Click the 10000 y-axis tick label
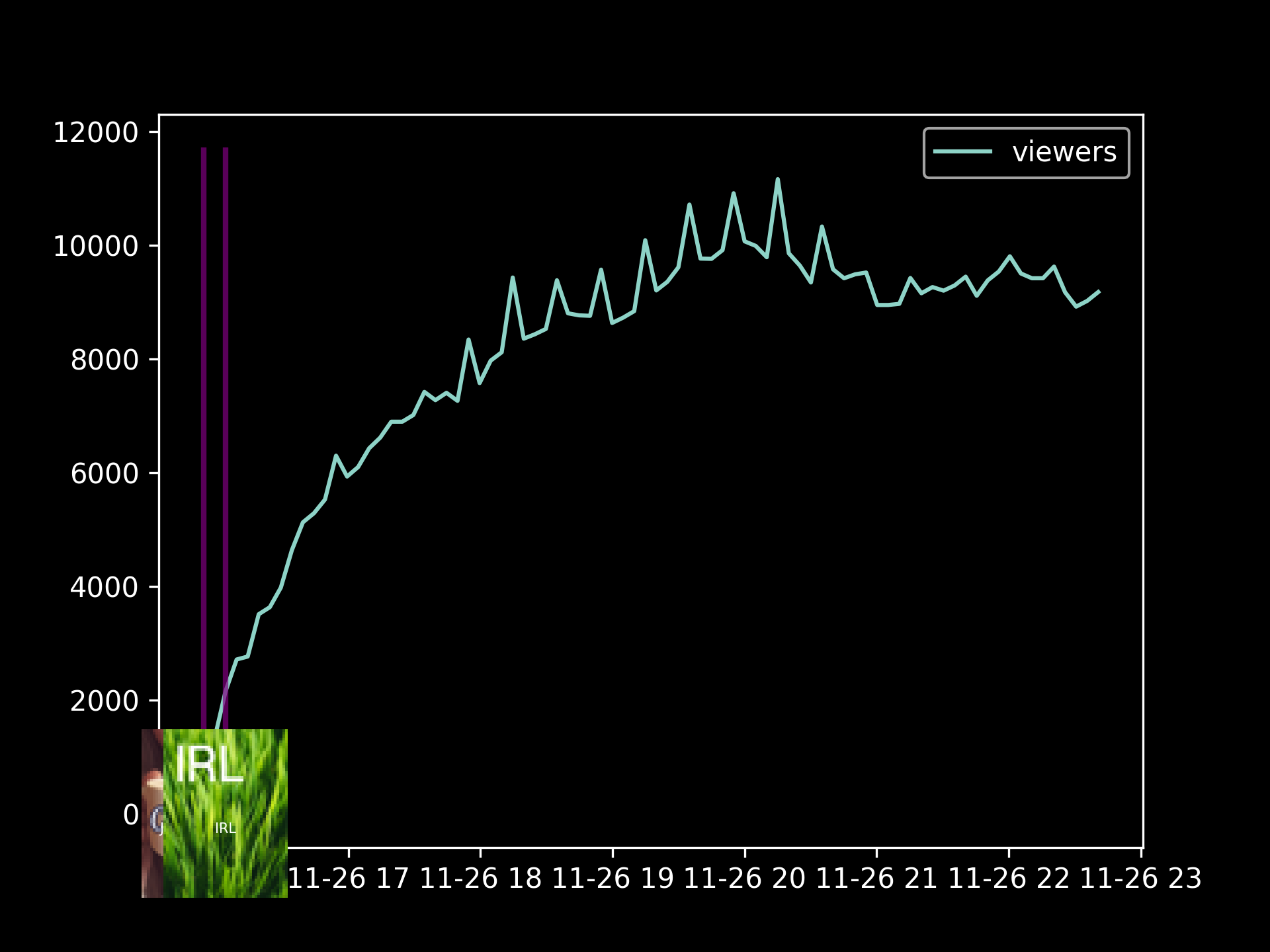Viewport: 1270px width, 952px height. 96,247
